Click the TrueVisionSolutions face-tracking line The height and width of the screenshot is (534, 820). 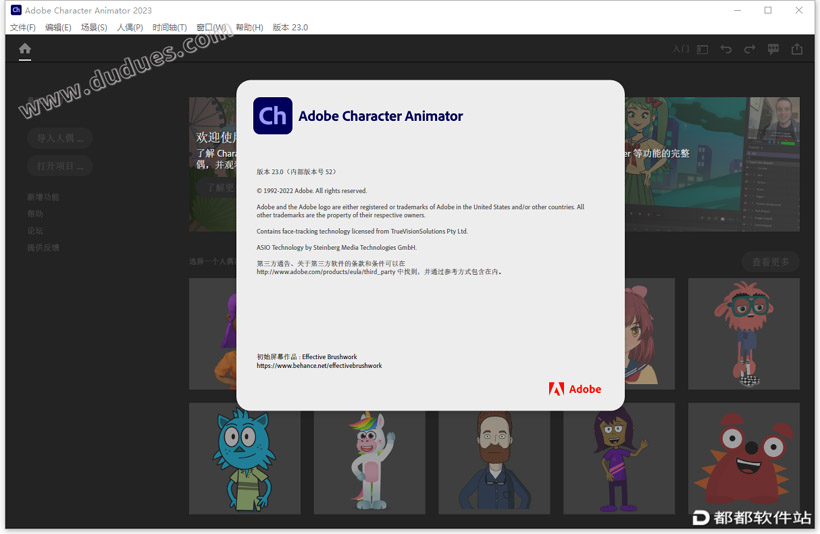(x=362, y=231)
